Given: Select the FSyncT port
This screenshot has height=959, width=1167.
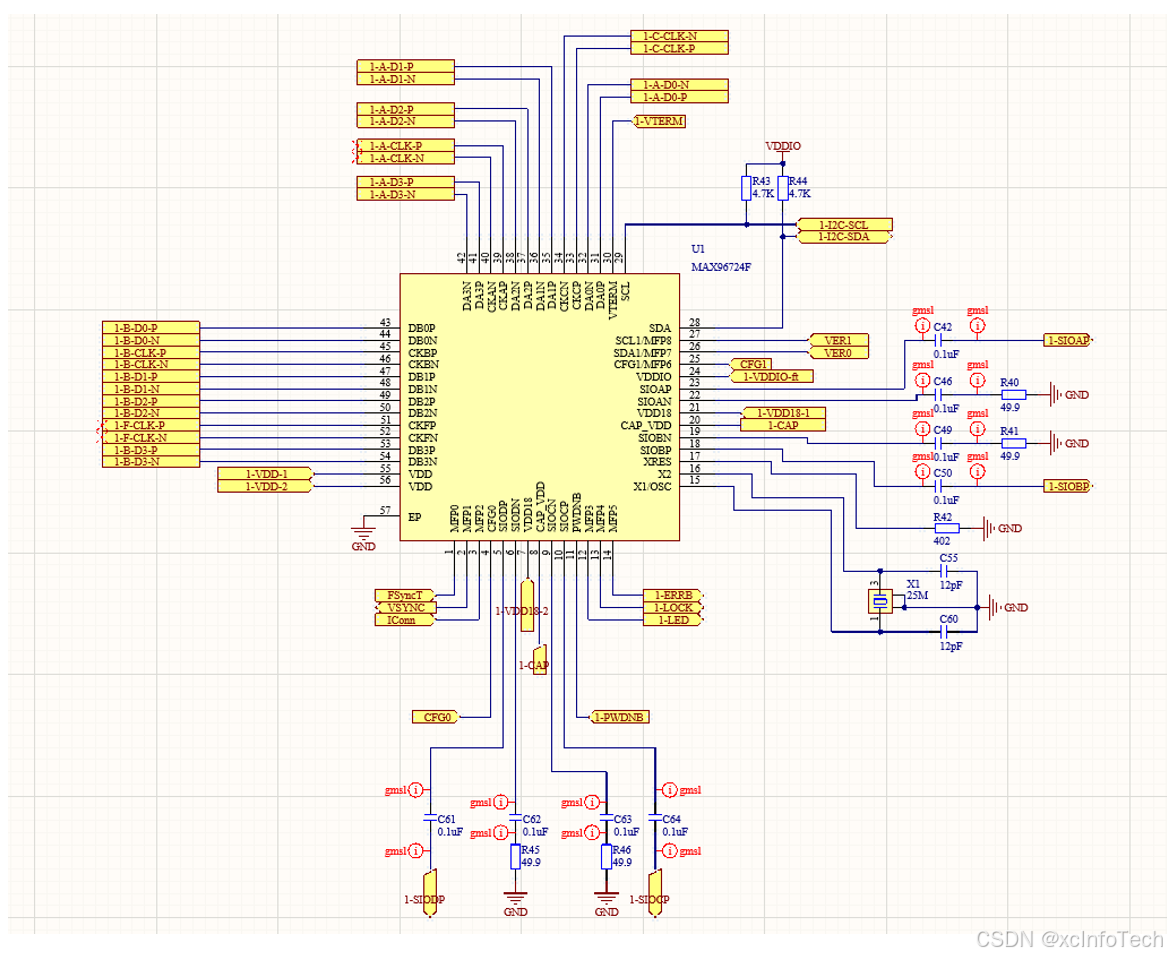Looking at the screenshot, I should click(406, 595).
